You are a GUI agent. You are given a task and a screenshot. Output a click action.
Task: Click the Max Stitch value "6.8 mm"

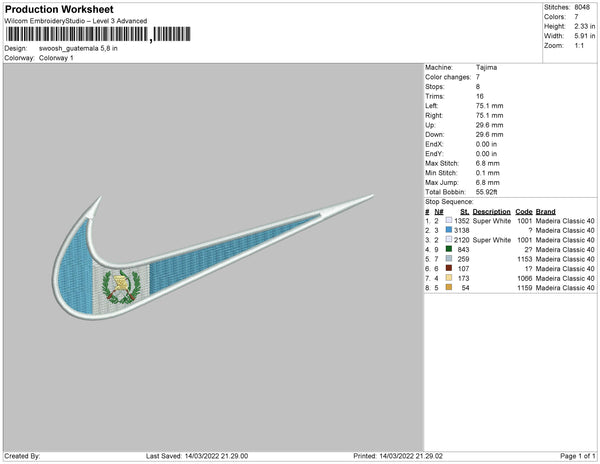coord(488,163)
